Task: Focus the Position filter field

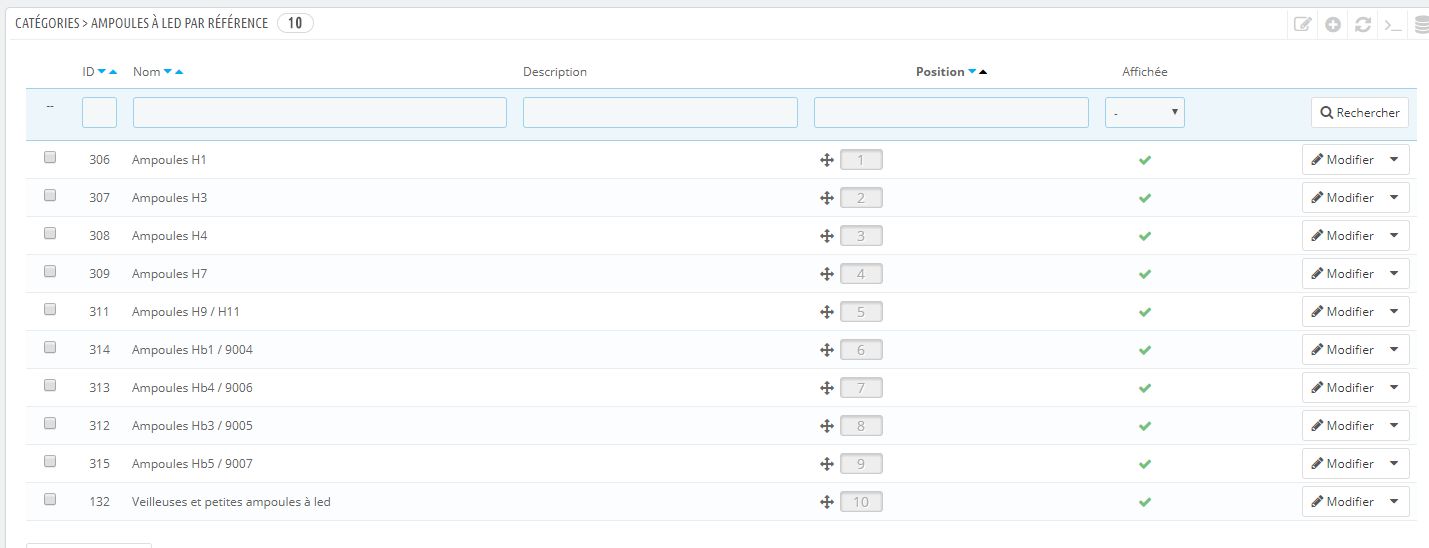Action: click(951, 113)
